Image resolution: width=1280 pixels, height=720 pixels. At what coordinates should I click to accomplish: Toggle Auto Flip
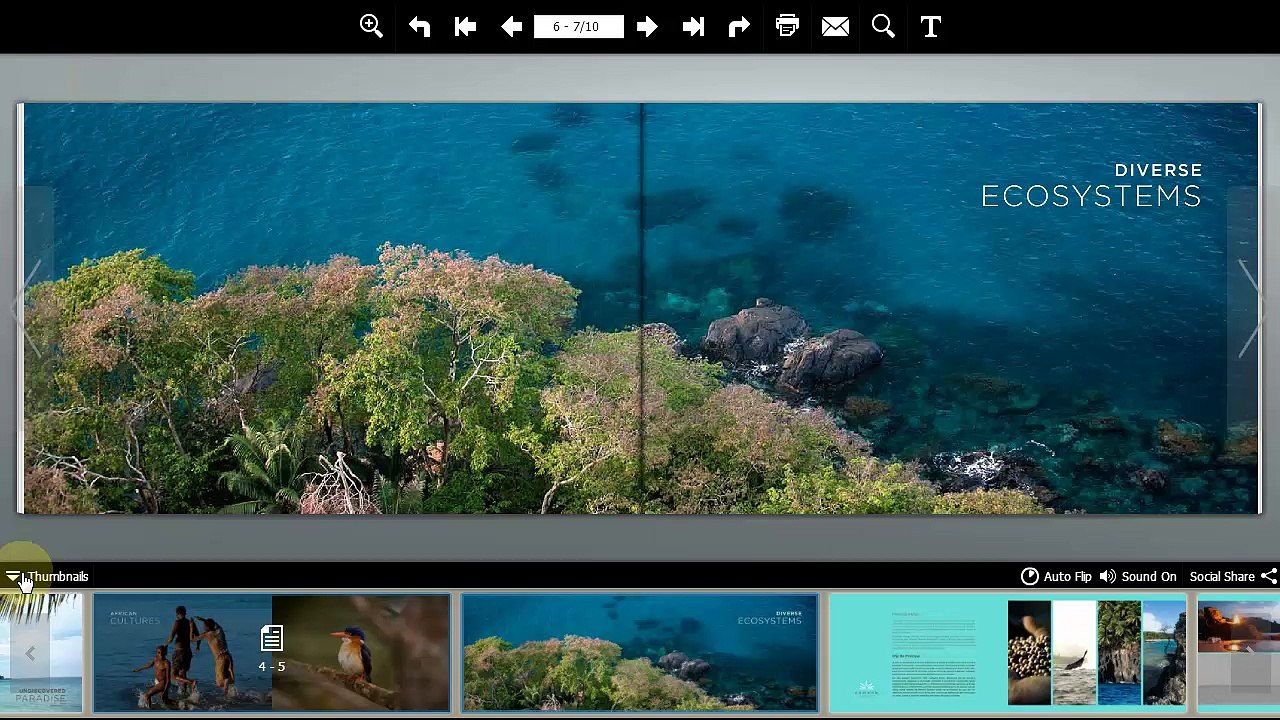(1067, 577)
